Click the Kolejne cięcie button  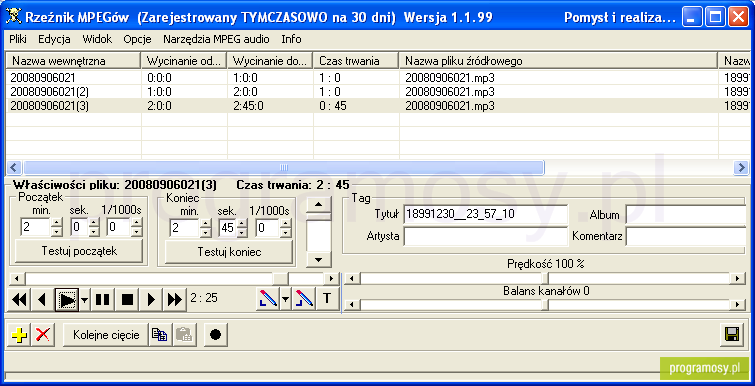tap(106, 335)
